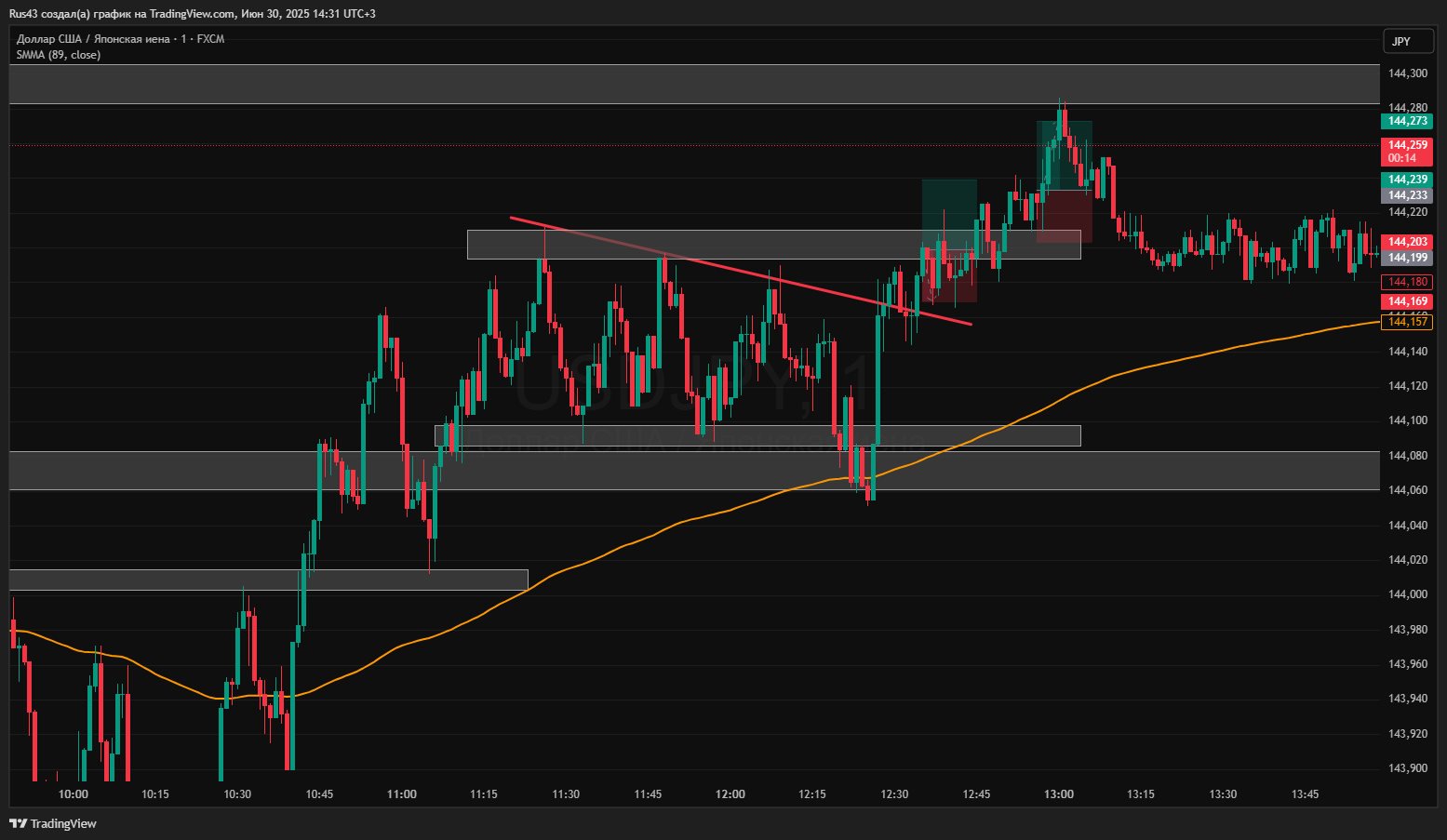Click 144,080 on the price scale
Image resolution: width=1447 pixels, height=840 pixels.
[1407, 456]
